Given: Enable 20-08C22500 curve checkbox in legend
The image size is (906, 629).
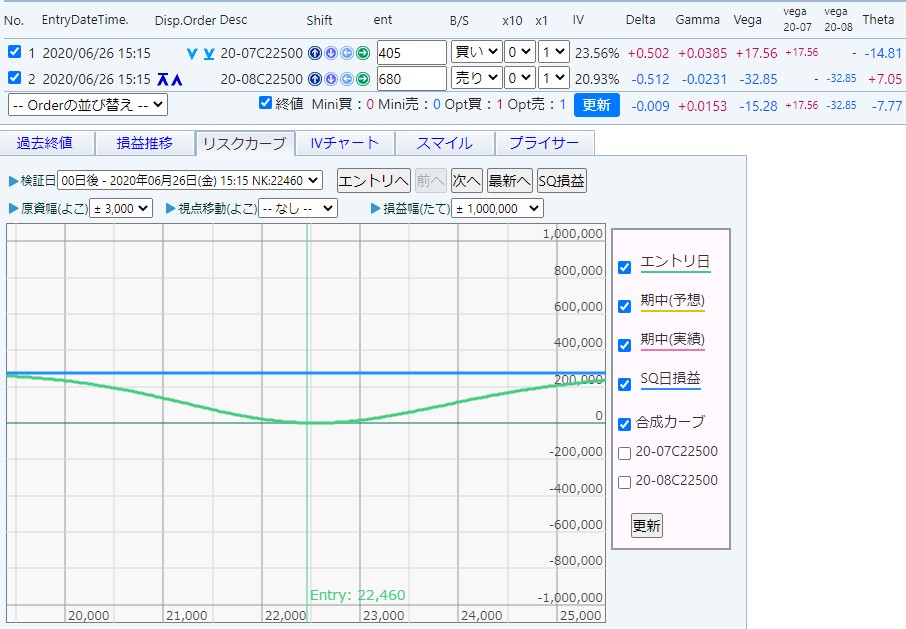Looking at the screenshot, I should (624, 482).
